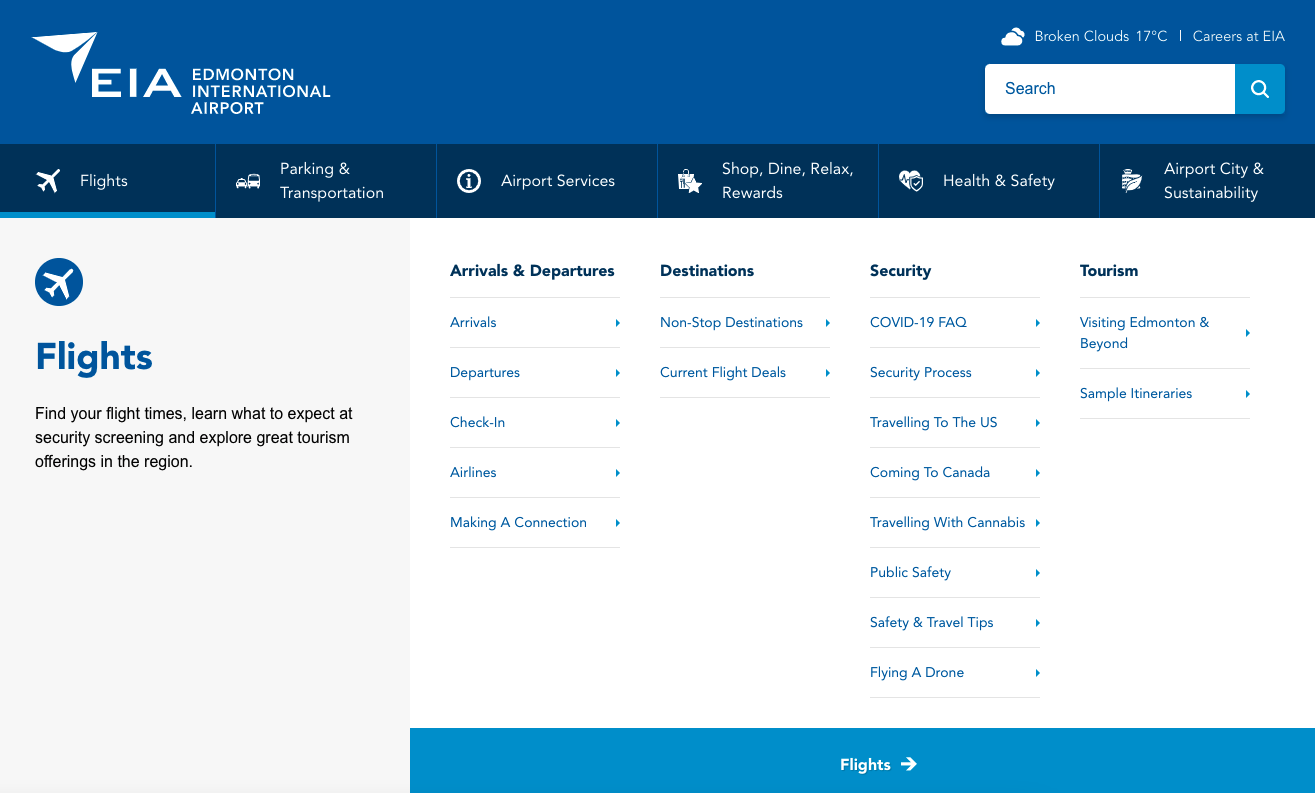Click the bottom Flights button label

[x=865, y=765]
